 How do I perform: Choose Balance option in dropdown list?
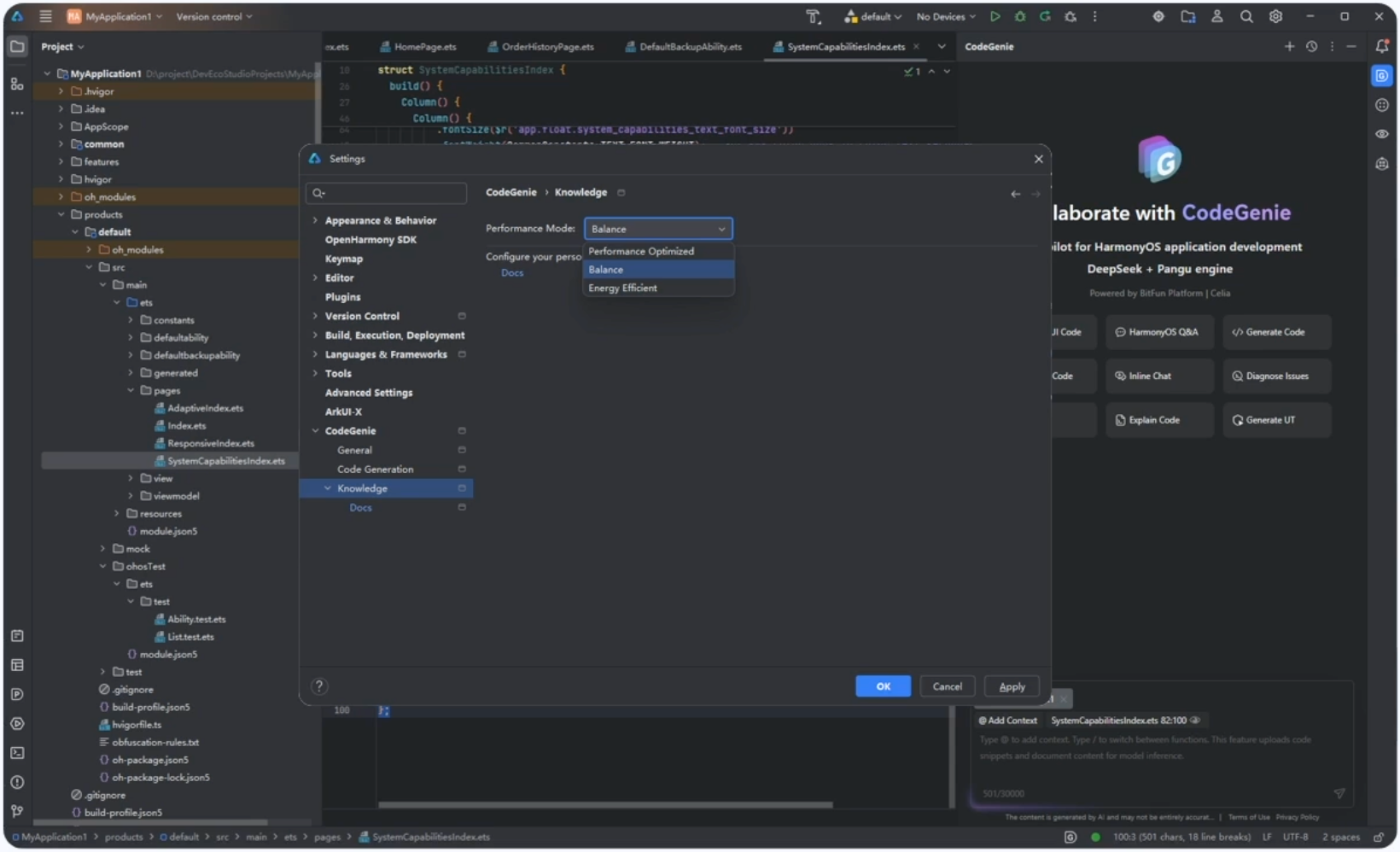(x=657, y=270)
